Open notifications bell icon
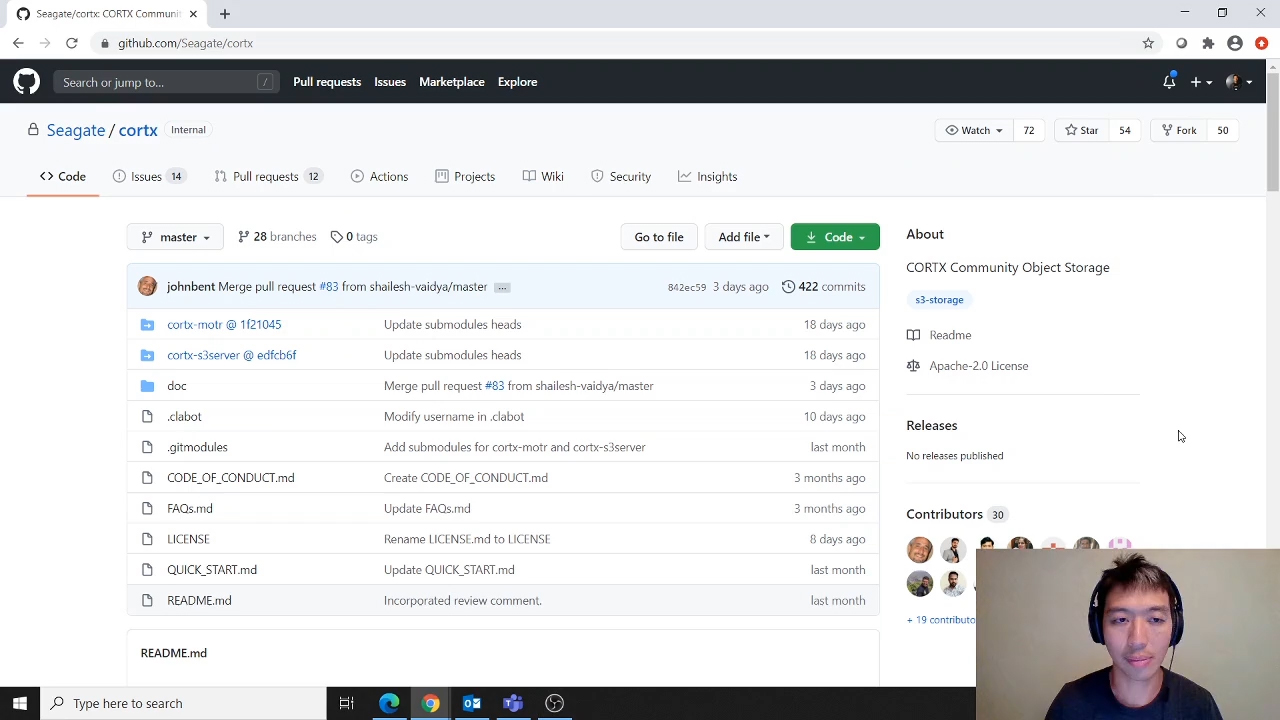This screenshot has height=720, width=1280. (1169, 82)
